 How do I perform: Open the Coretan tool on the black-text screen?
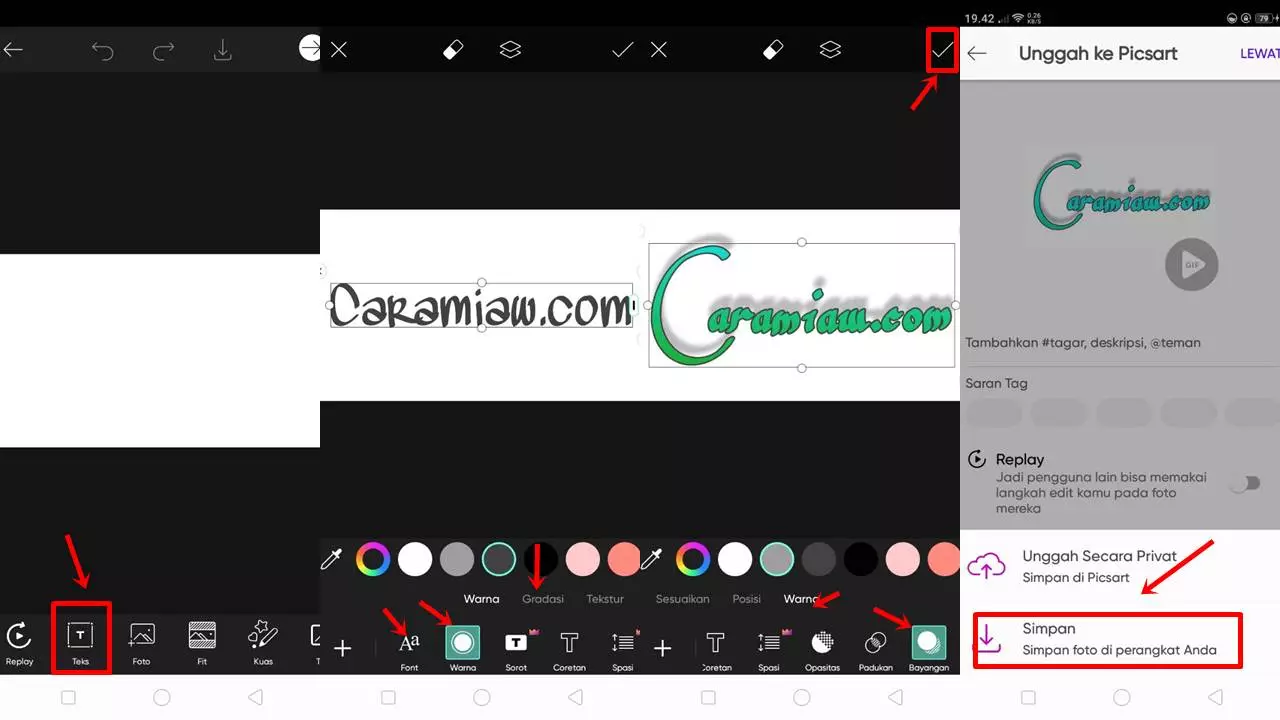(569, 649)
